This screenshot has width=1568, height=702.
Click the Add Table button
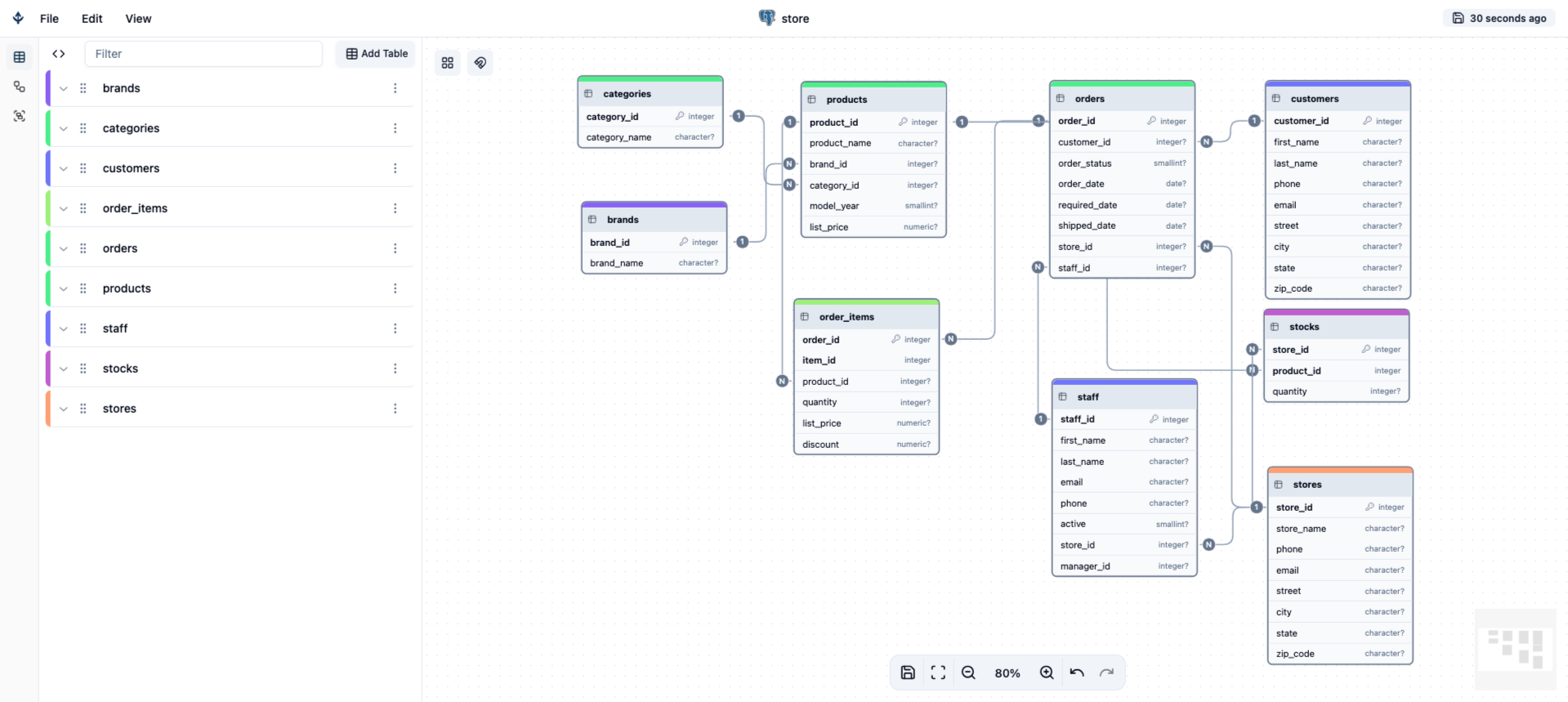pos(376,54)
